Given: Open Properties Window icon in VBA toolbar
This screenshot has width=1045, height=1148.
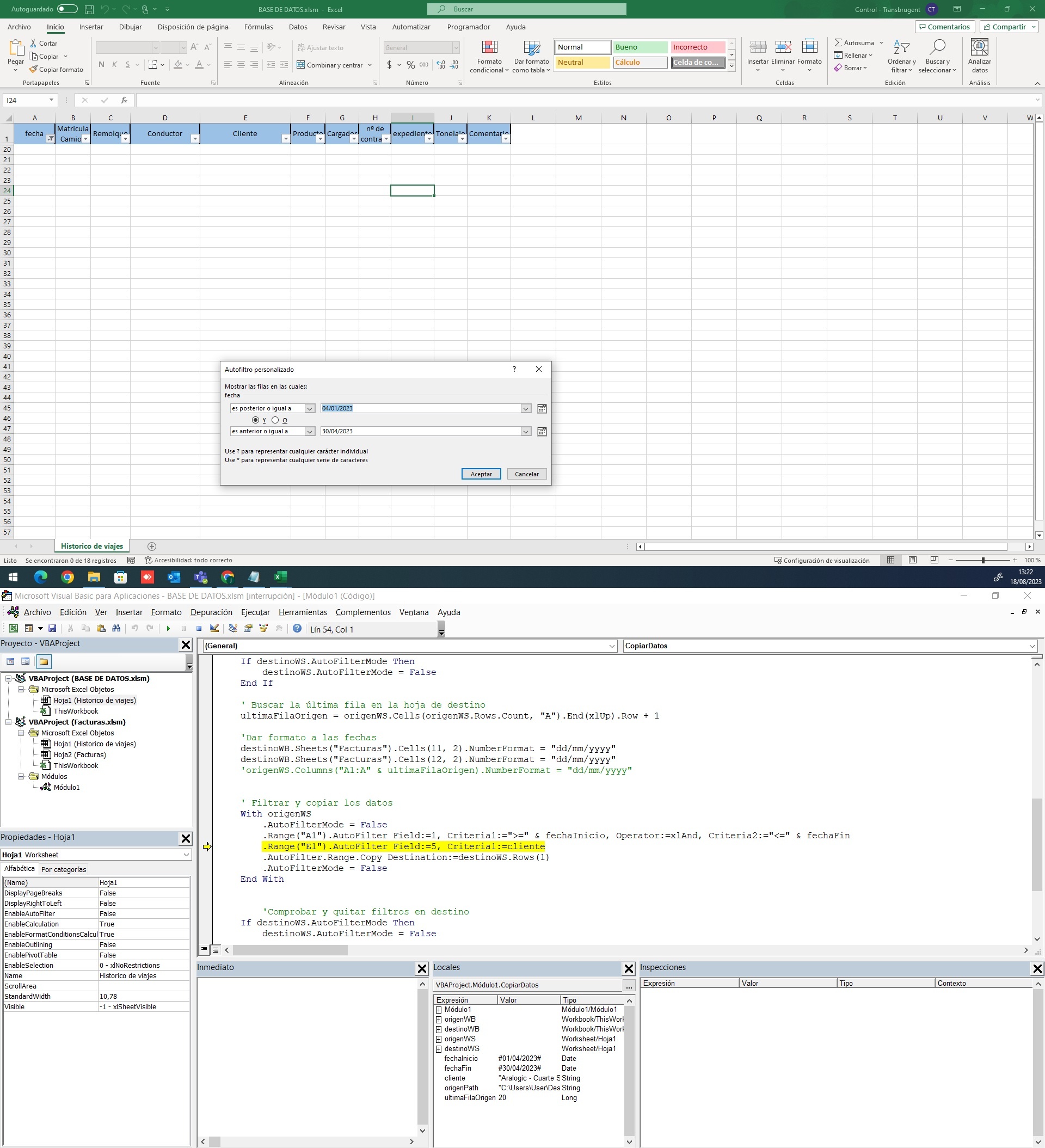Looking at the screenshot, I should point(248,629).
